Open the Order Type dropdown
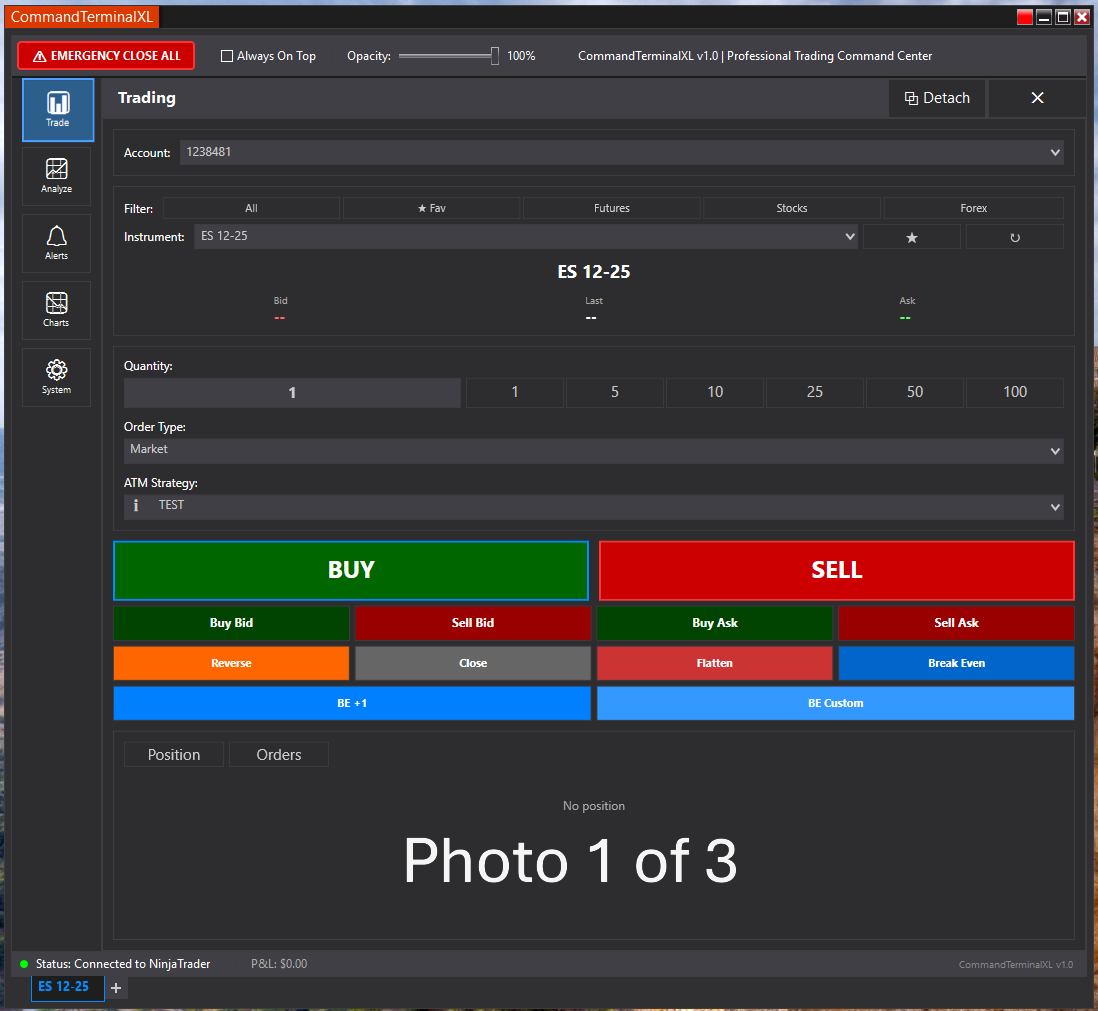 [593, 450]
